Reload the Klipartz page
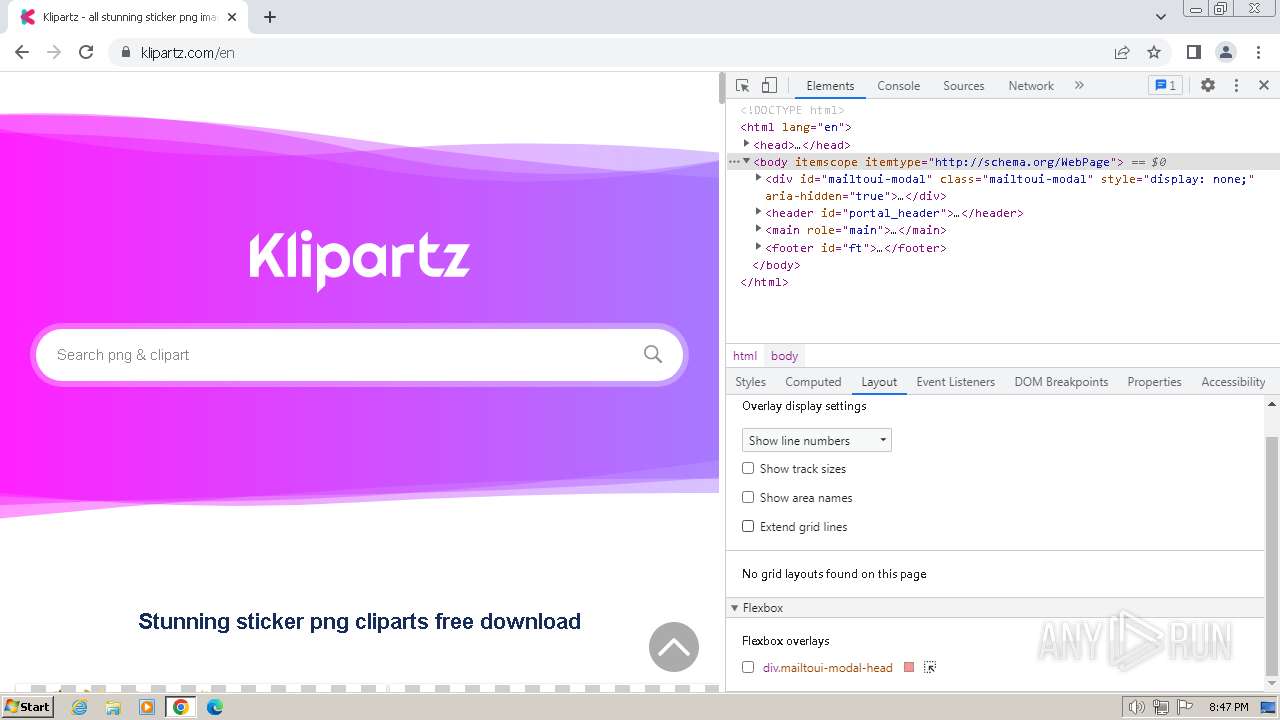The height and width of the screenshot is (720, 1280). point(86,52)
